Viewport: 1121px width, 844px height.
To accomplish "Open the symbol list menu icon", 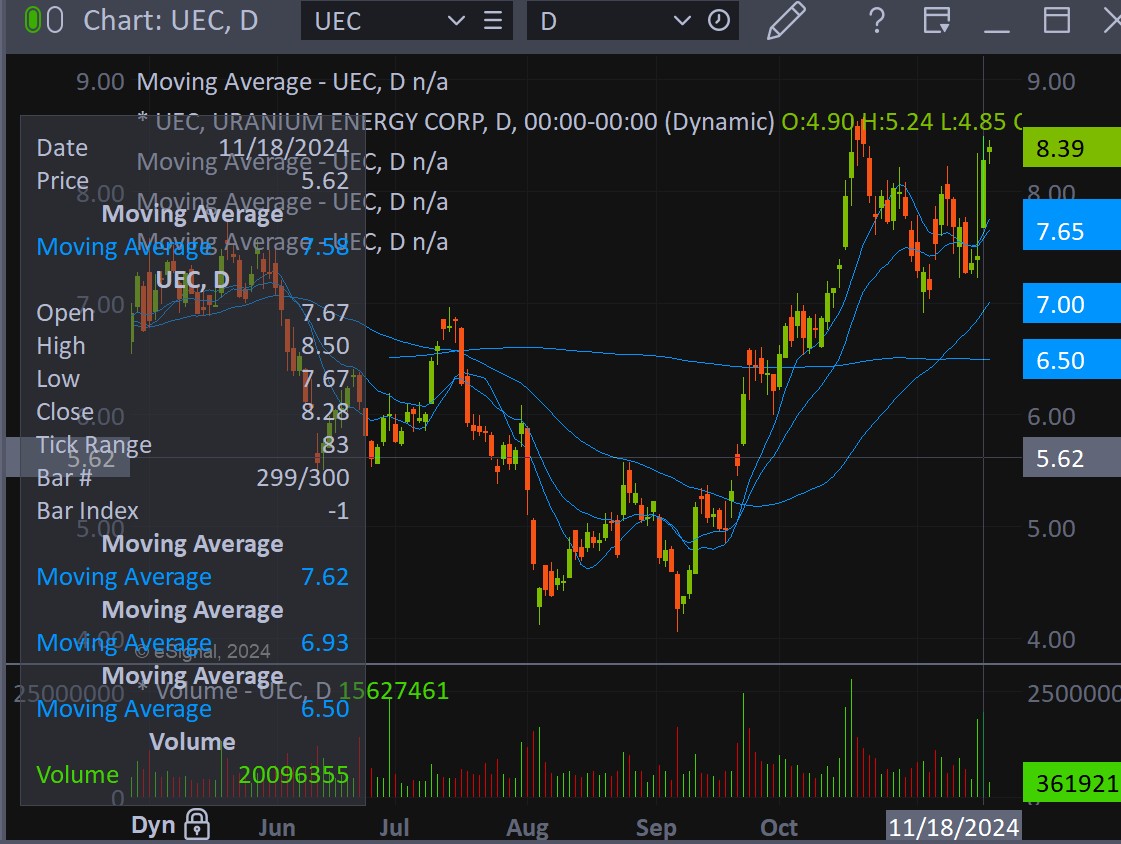I will click(x=493, y=21).
